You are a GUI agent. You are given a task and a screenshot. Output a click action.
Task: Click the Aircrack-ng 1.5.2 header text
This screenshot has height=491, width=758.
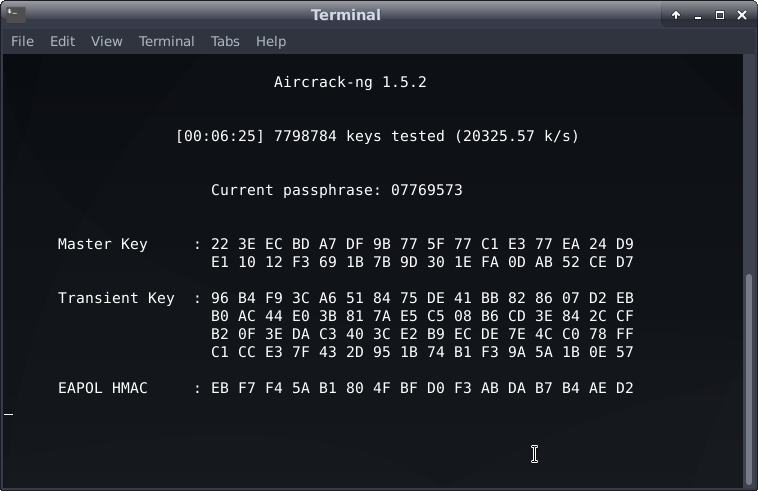350,82
